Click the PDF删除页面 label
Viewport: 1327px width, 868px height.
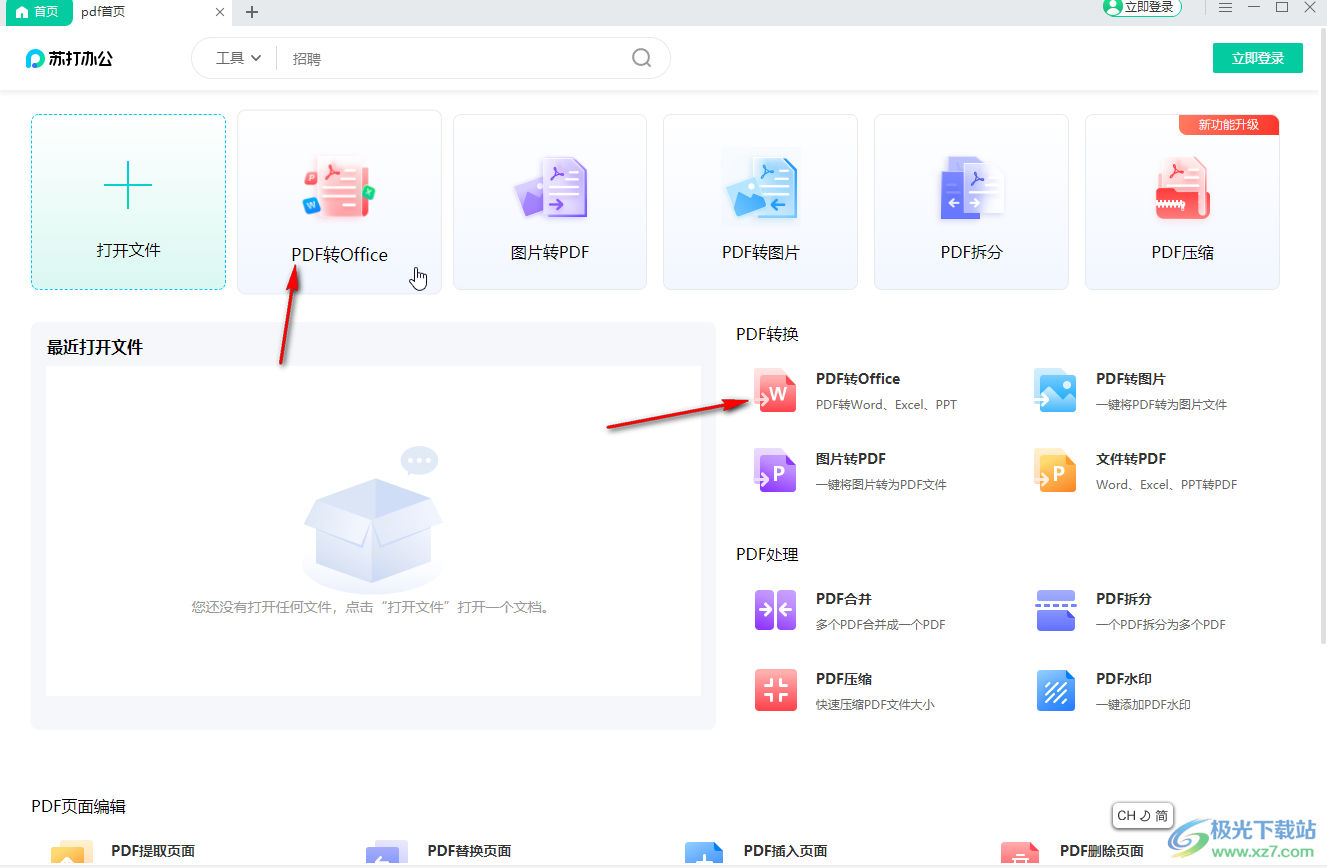(x=1101, y=851)
